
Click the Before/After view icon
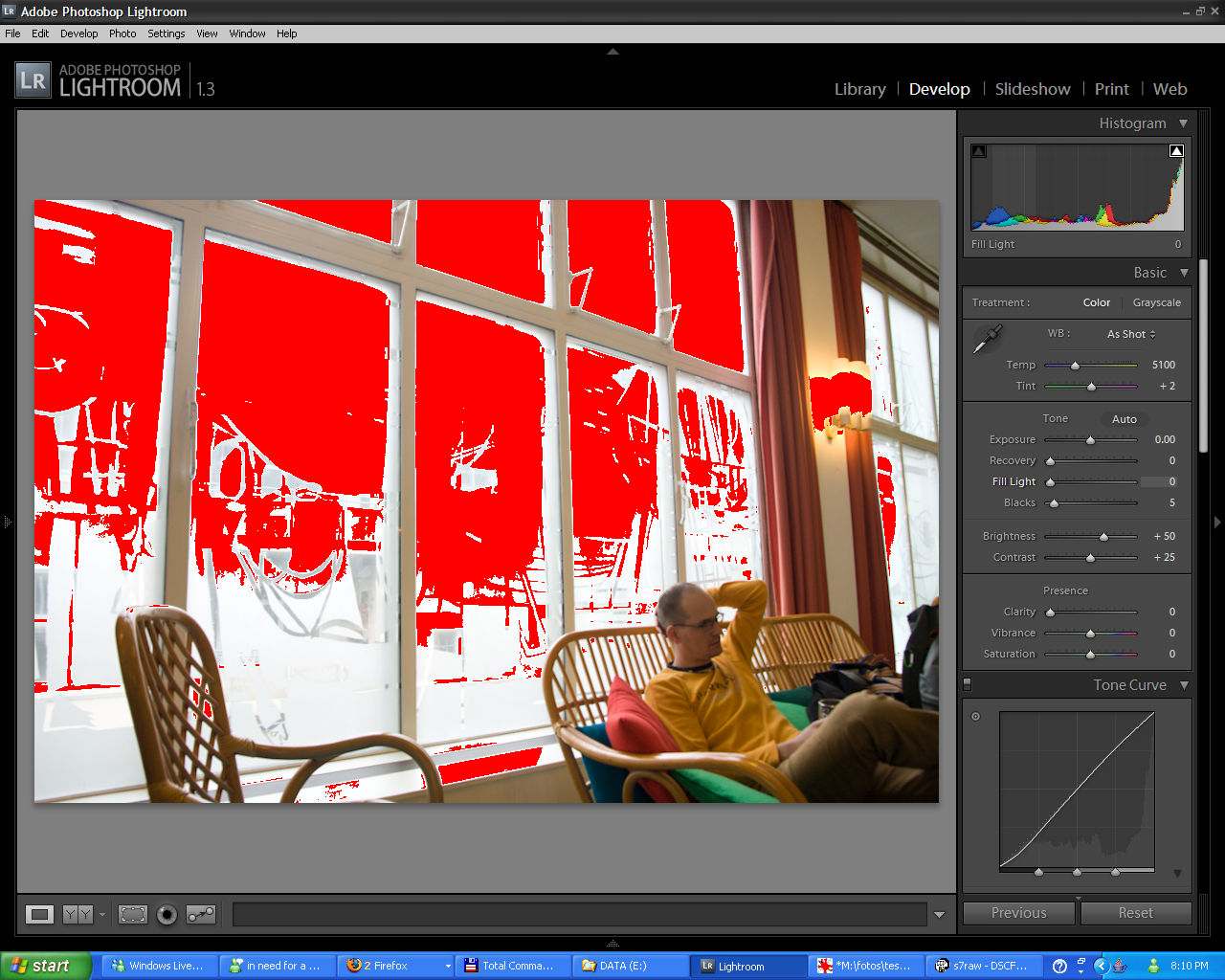(78, 915)
